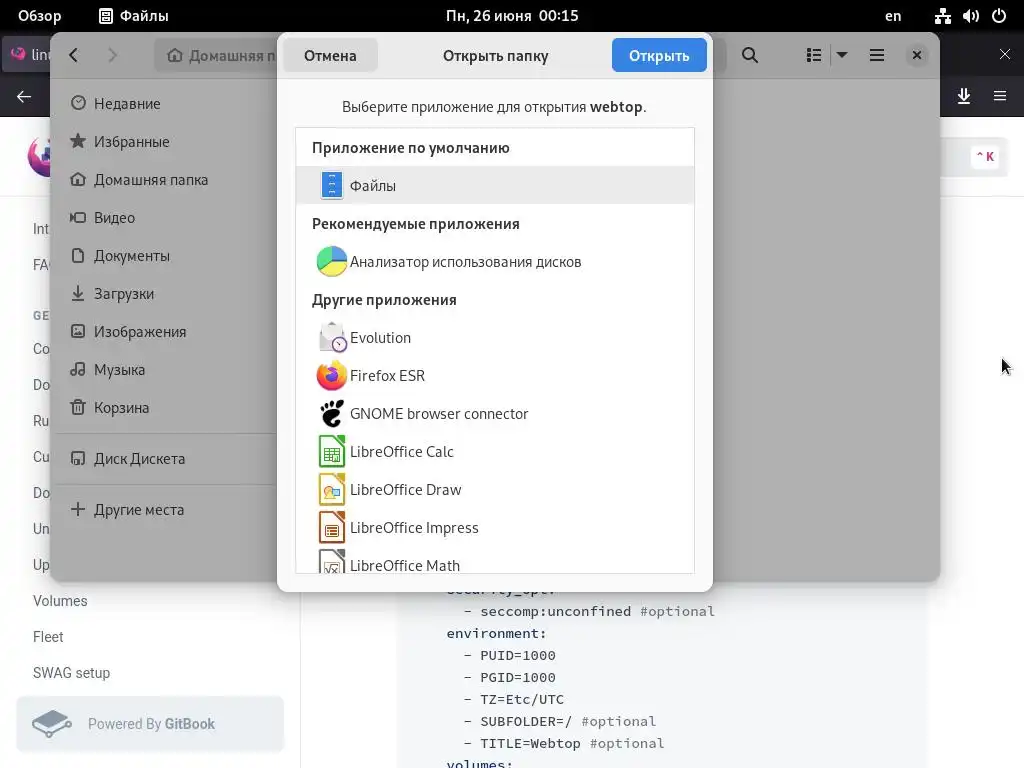Go back with Files window back arrow

coord(74,56)
